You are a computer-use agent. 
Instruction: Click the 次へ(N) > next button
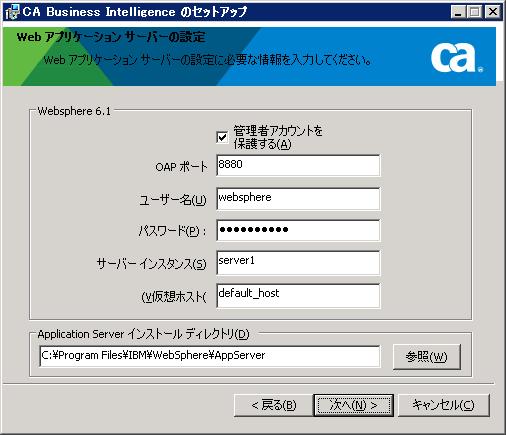click(353, 405)
